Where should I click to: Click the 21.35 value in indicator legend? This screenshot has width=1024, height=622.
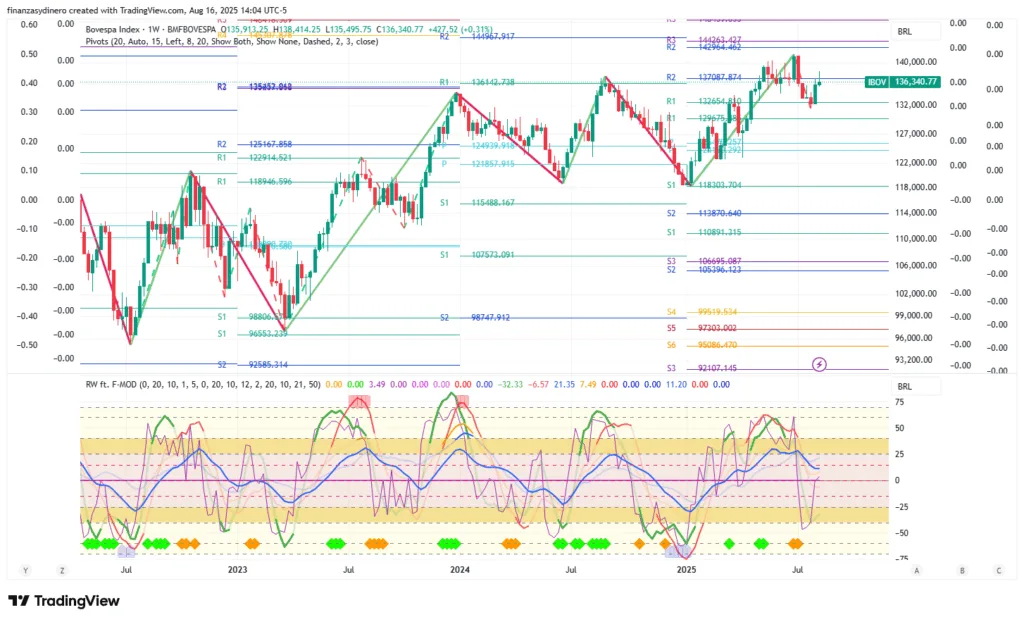click(564, 384)
